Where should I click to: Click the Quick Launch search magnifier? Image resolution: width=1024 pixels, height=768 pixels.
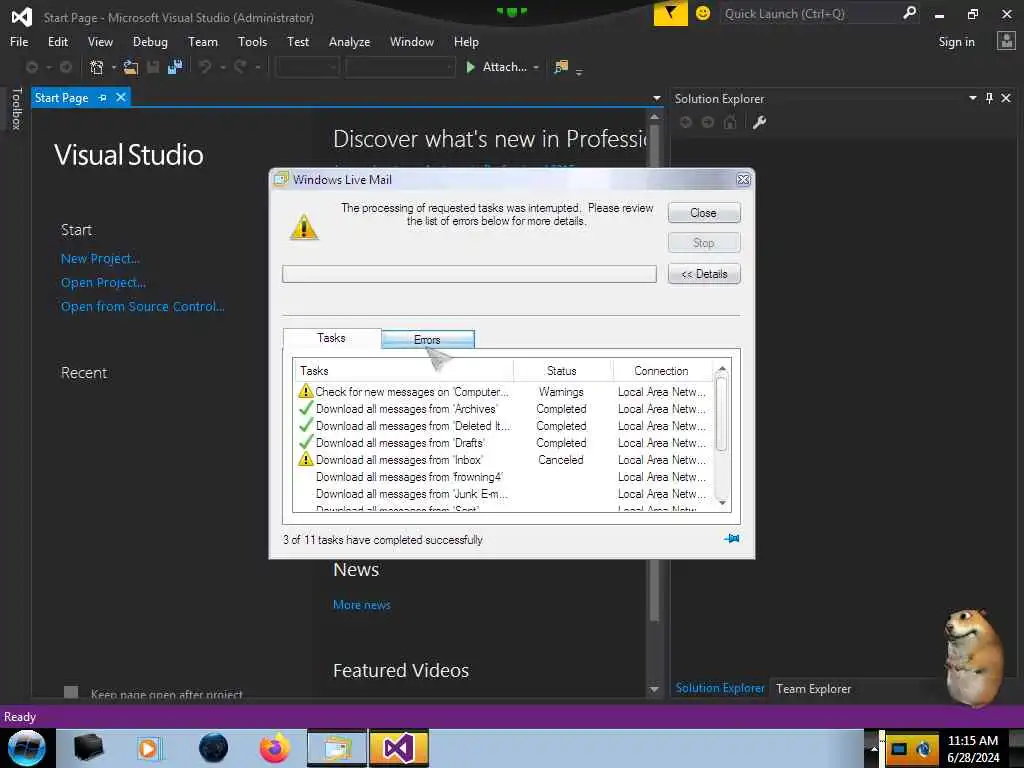[x=909, y=13]
